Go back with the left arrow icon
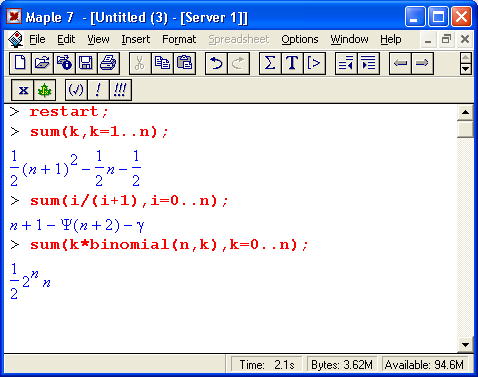 click(x=400, y=63)
